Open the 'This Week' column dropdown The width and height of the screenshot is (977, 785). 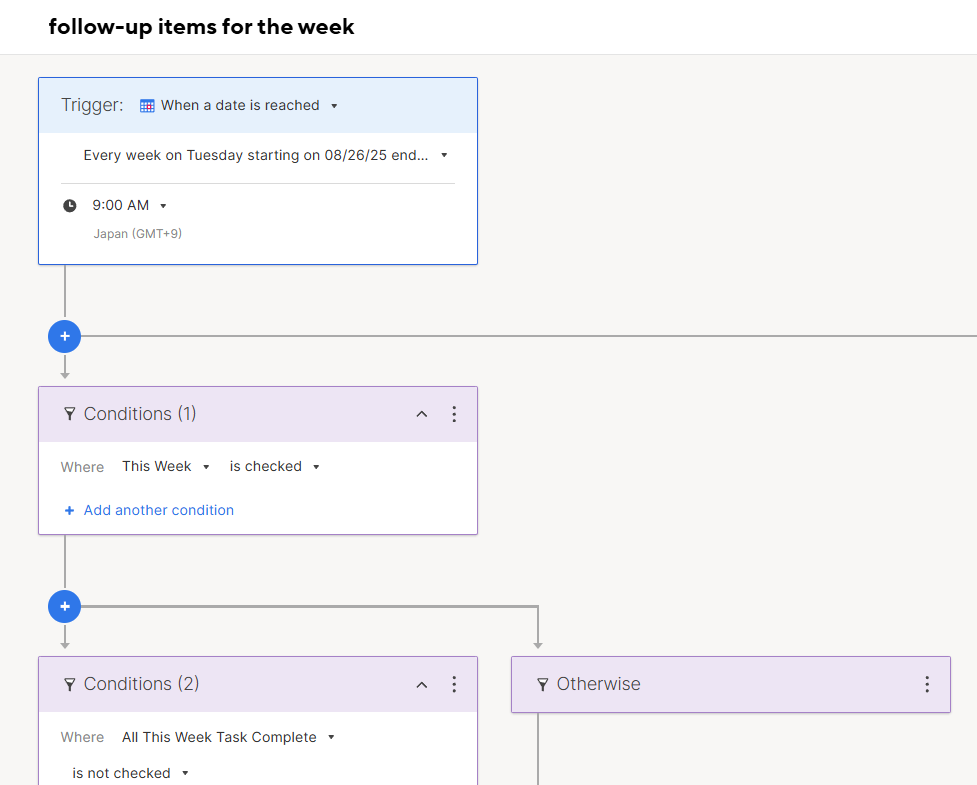[166, 467]
